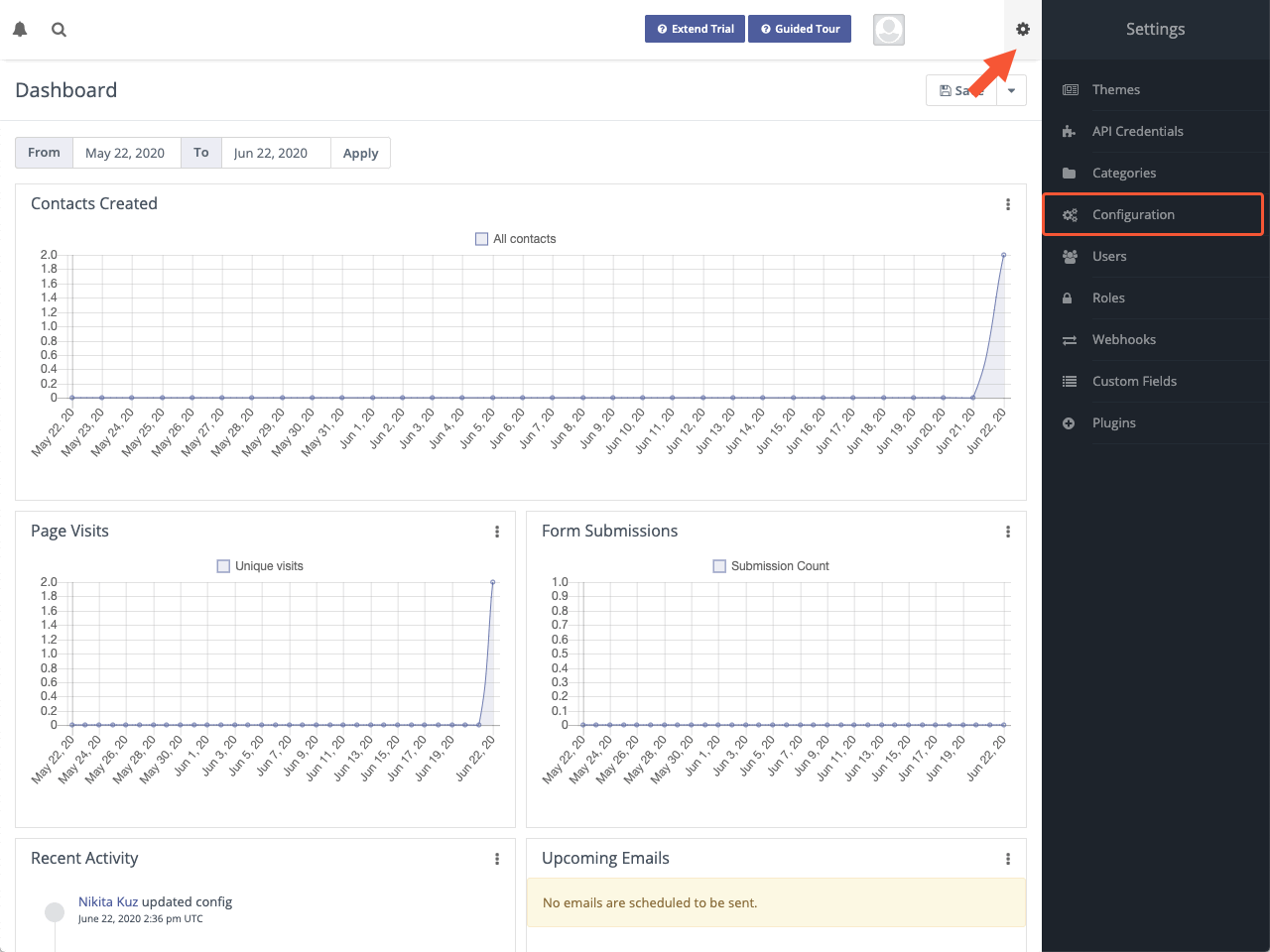Open the search magnifier icon

pos(60,30)
